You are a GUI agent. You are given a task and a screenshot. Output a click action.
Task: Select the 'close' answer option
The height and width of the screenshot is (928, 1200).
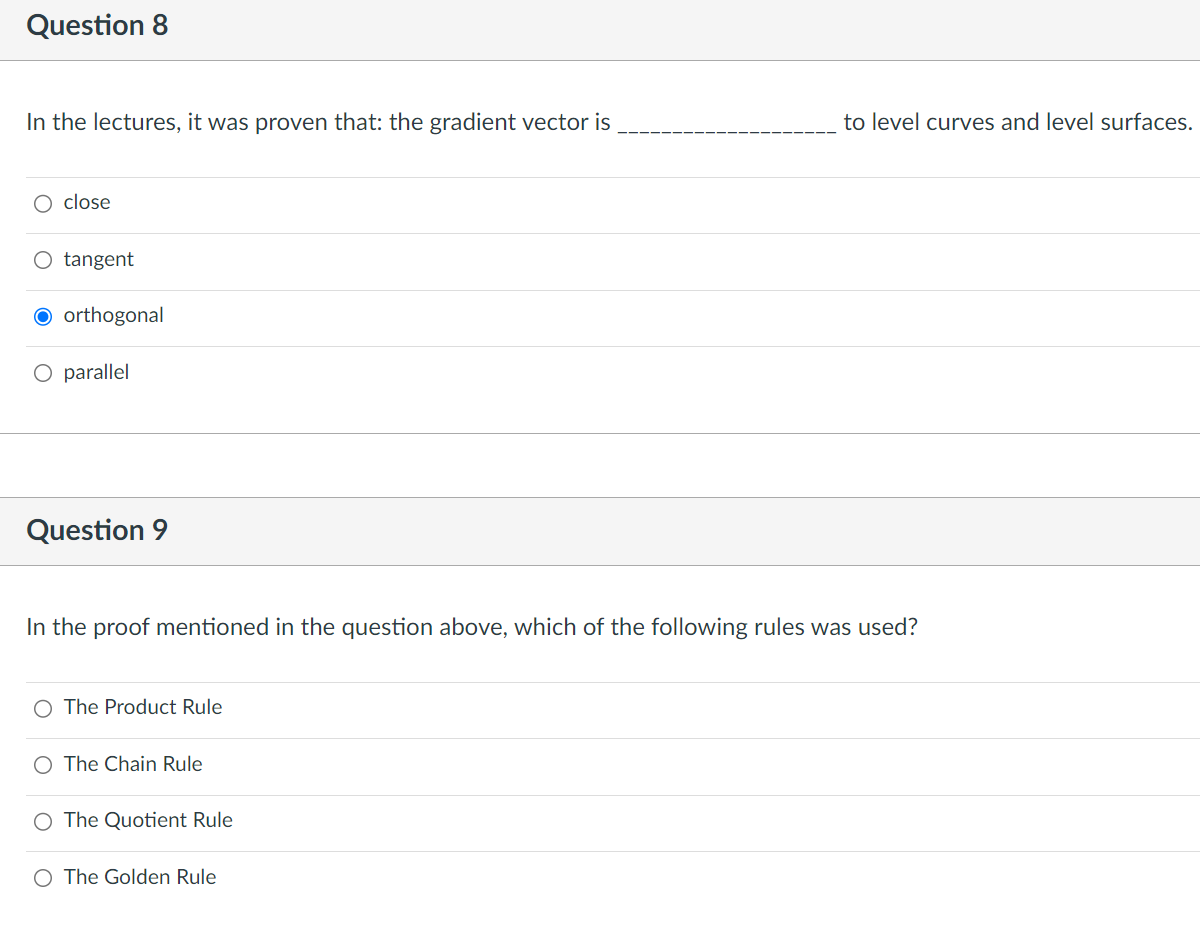[43, 203]
